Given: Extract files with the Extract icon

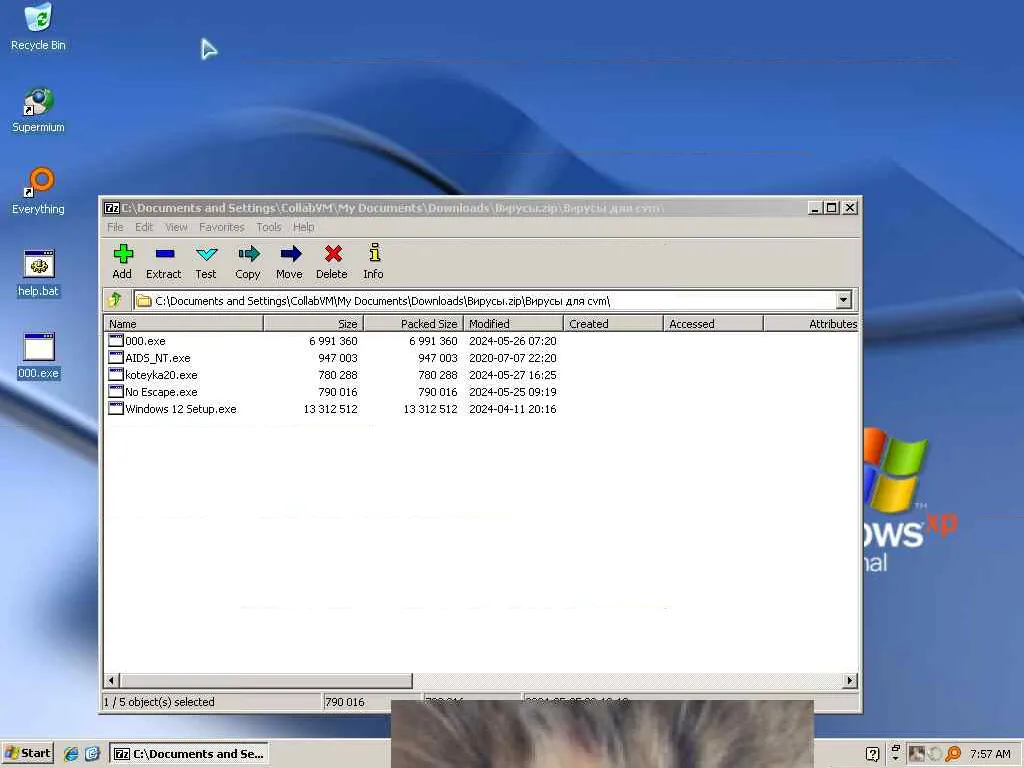Looking at the screenshot, I should 164,254.
